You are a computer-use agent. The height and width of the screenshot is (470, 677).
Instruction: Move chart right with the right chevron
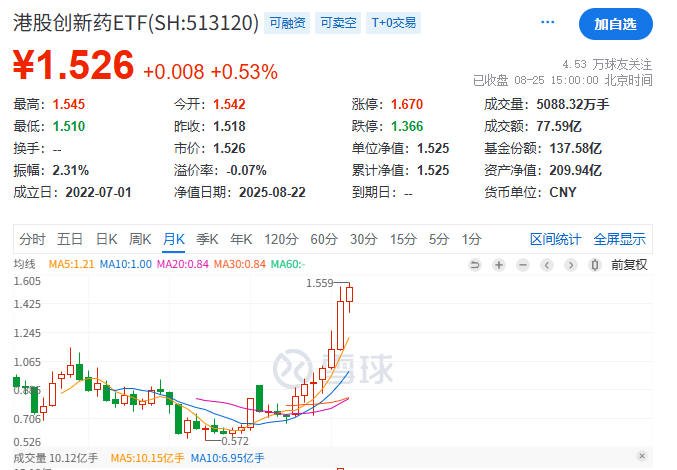571,265
